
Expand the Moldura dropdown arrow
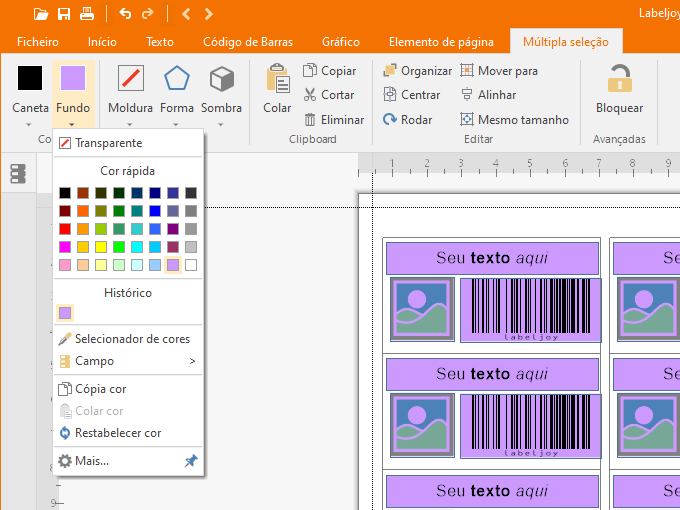(130, 125)
